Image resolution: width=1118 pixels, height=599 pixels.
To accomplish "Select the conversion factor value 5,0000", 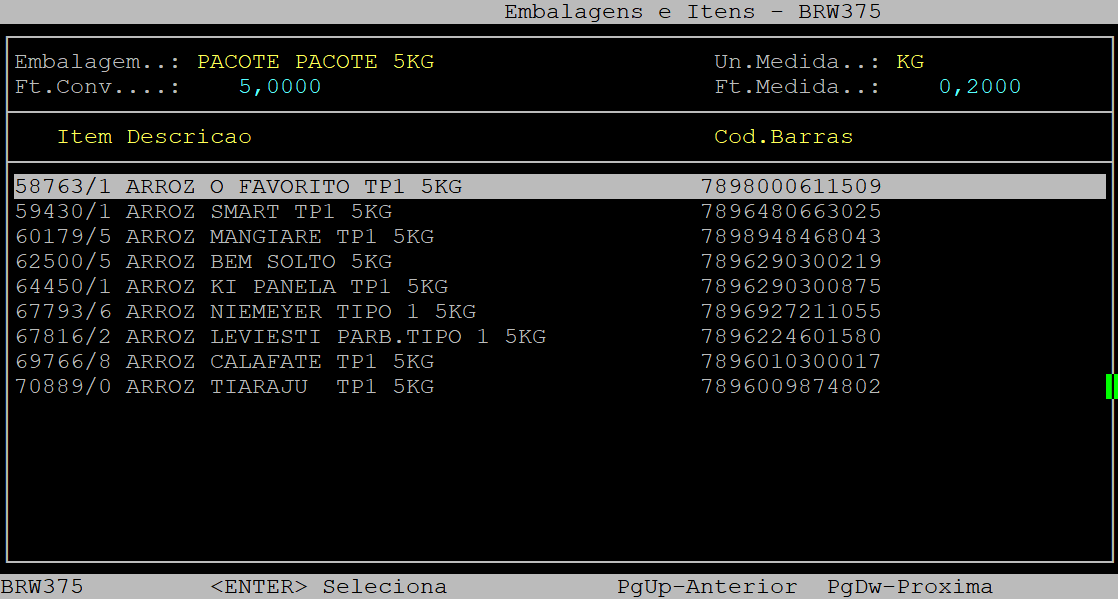I will 280,87.
